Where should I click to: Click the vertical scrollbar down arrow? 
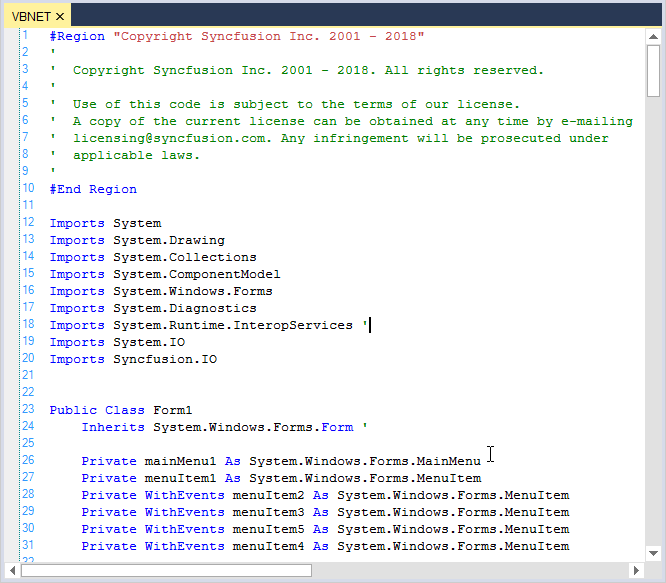653,553
